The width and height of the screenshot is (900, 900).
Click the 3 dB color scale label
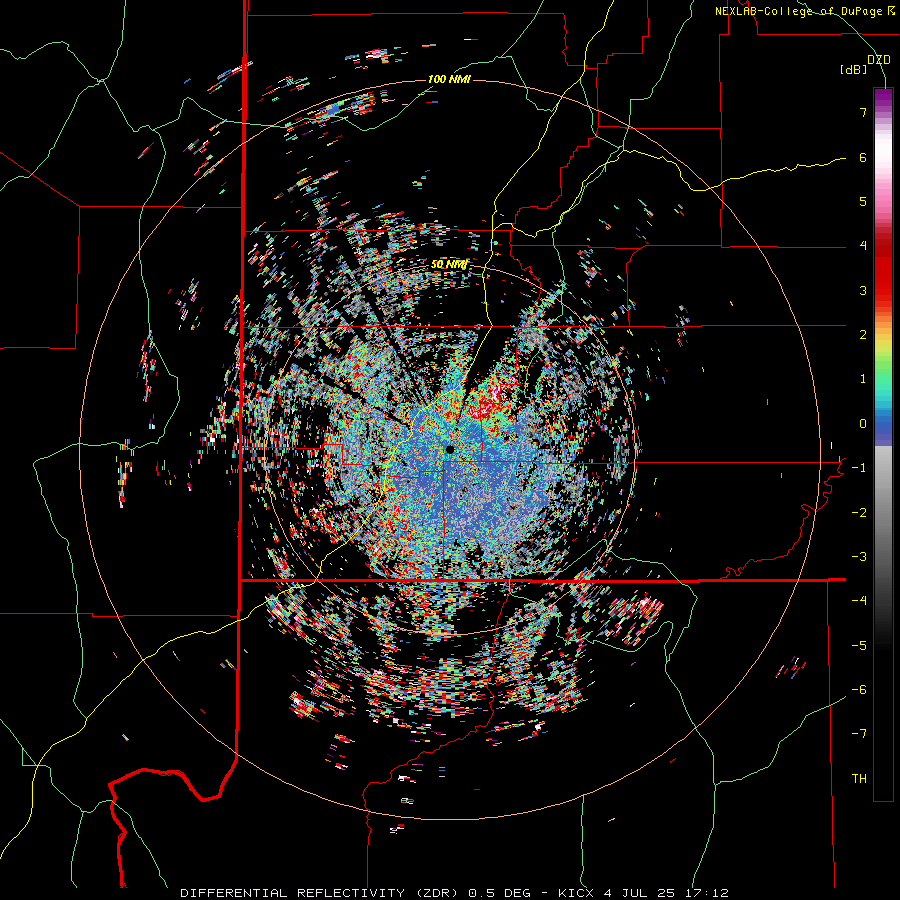(863, 290)
